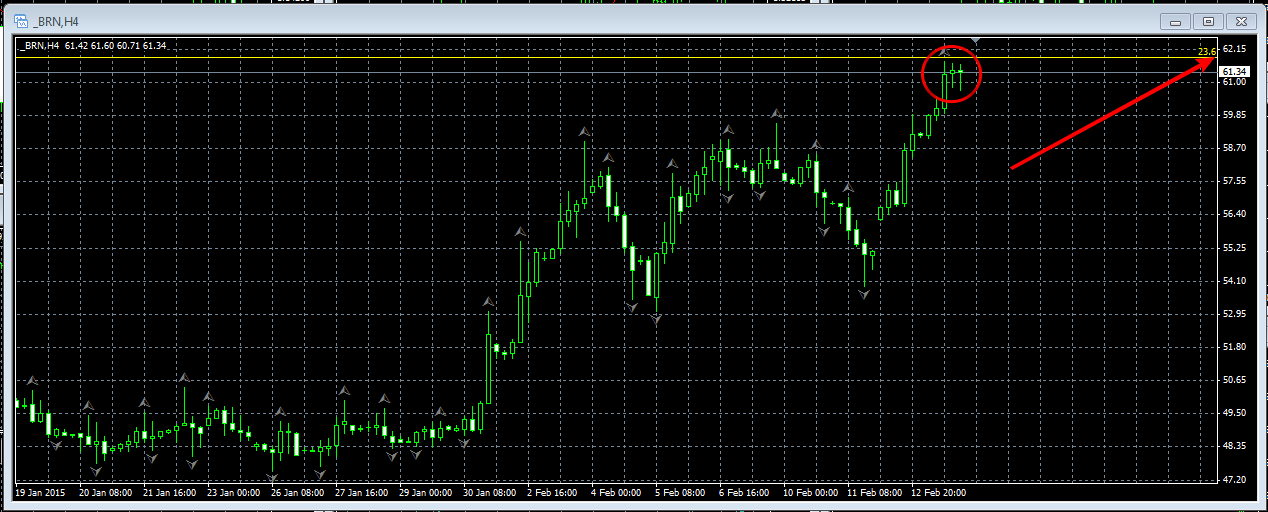The width and height of the screenshot is (1268, 512).
Task: Click the 47.20 price scale label
Action: (1233, 480)
